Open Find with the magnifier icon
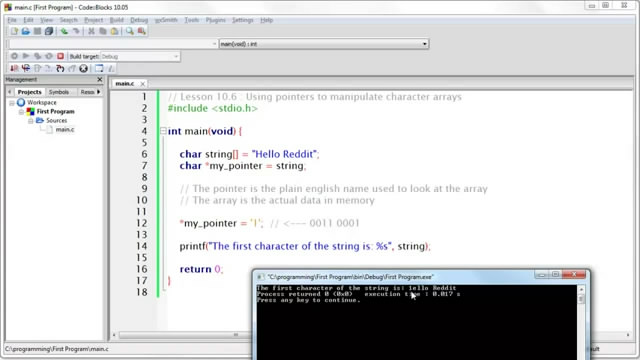This screenshot has width=640, height=360. coord(130,31)
